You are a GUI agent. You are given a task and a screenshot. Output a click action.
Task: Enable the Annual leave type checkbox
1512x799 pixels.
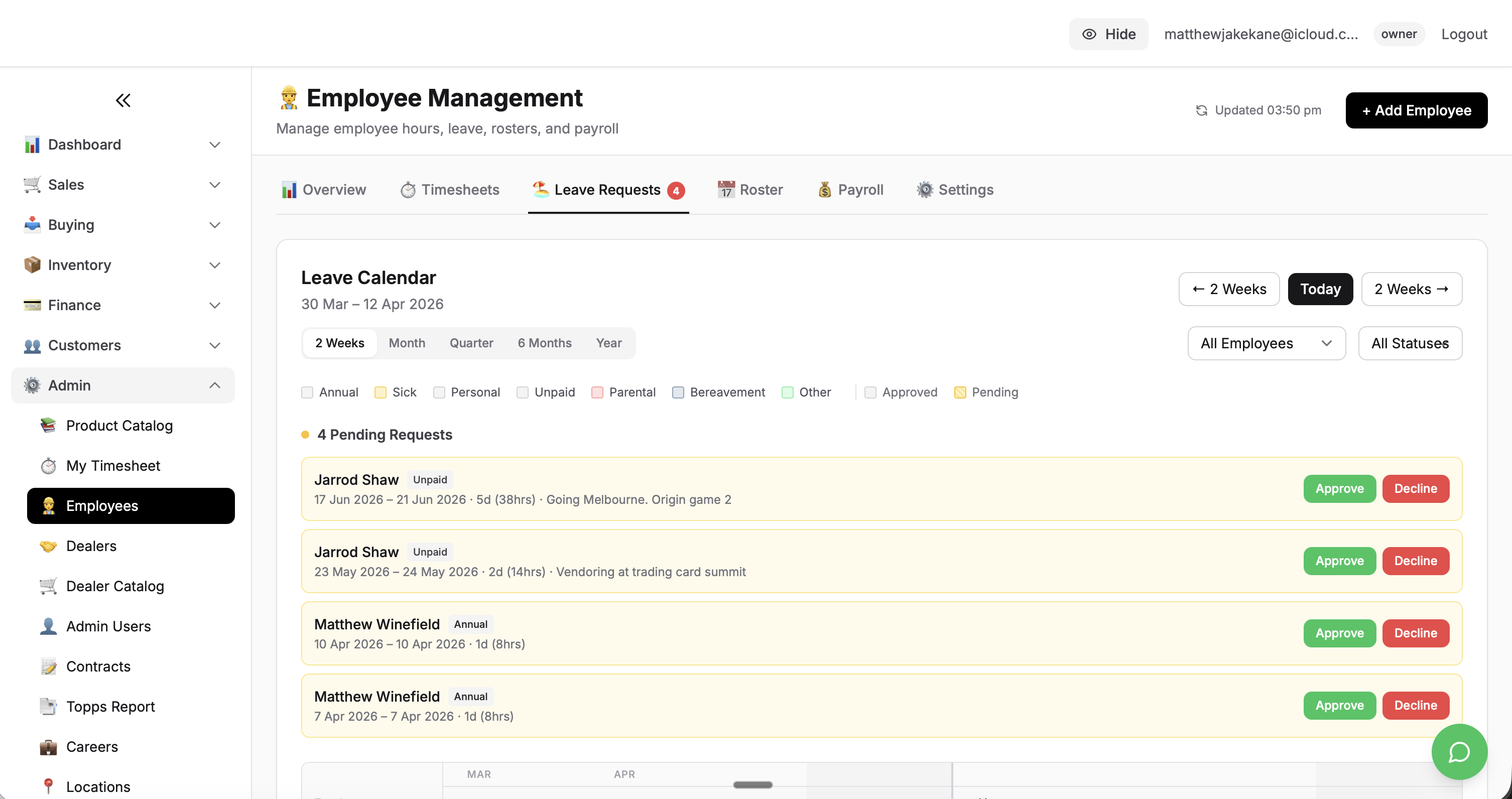click(x=307, y=392)
